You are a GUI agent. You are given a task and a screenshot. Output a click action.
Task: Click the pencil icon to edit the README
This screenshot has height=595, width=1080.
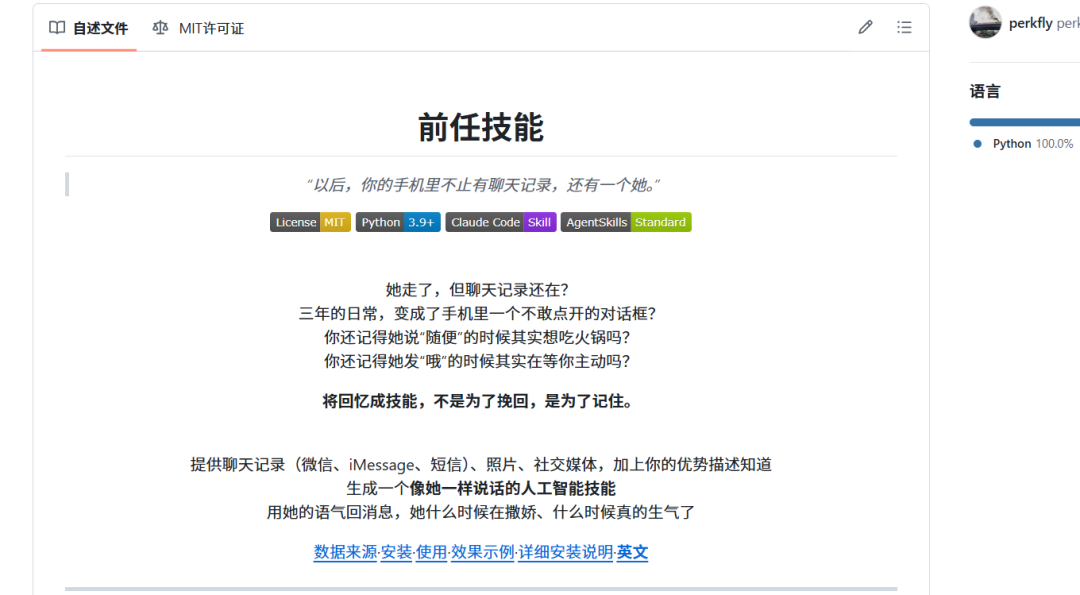tap(865, 27)
